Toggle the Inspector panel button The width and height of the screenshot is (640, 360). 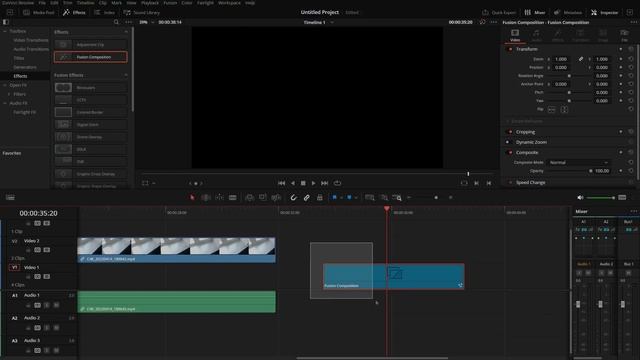click(604, 13)
